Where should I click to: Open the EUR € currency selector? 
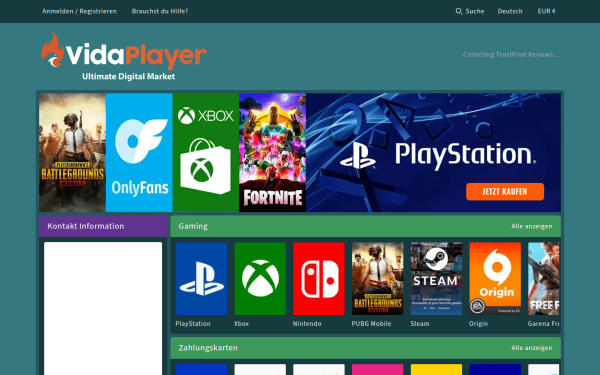point(546,11)
